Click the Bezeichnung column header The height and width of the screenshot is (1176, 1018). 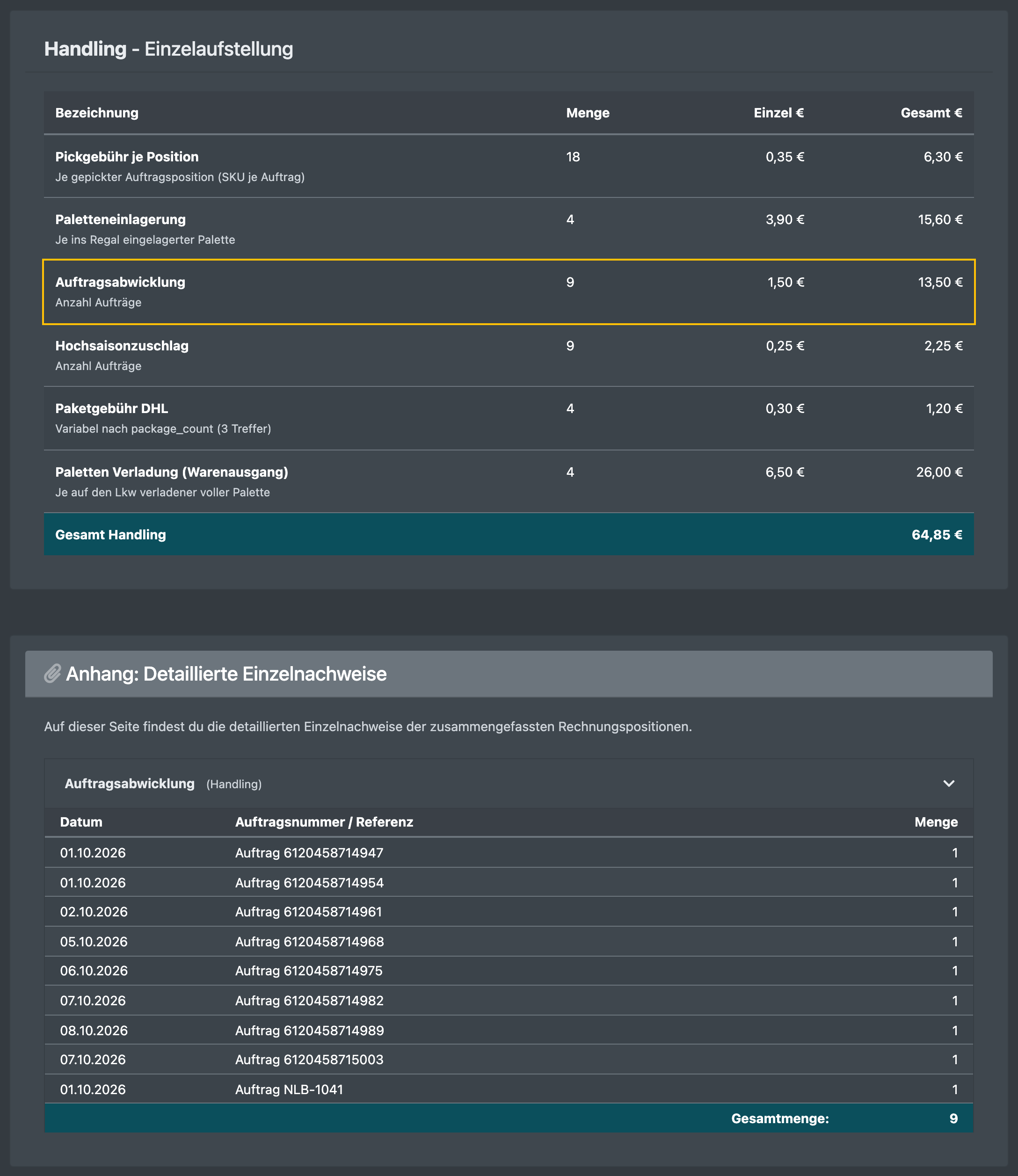pyautogui.click(x=96, y=113)
